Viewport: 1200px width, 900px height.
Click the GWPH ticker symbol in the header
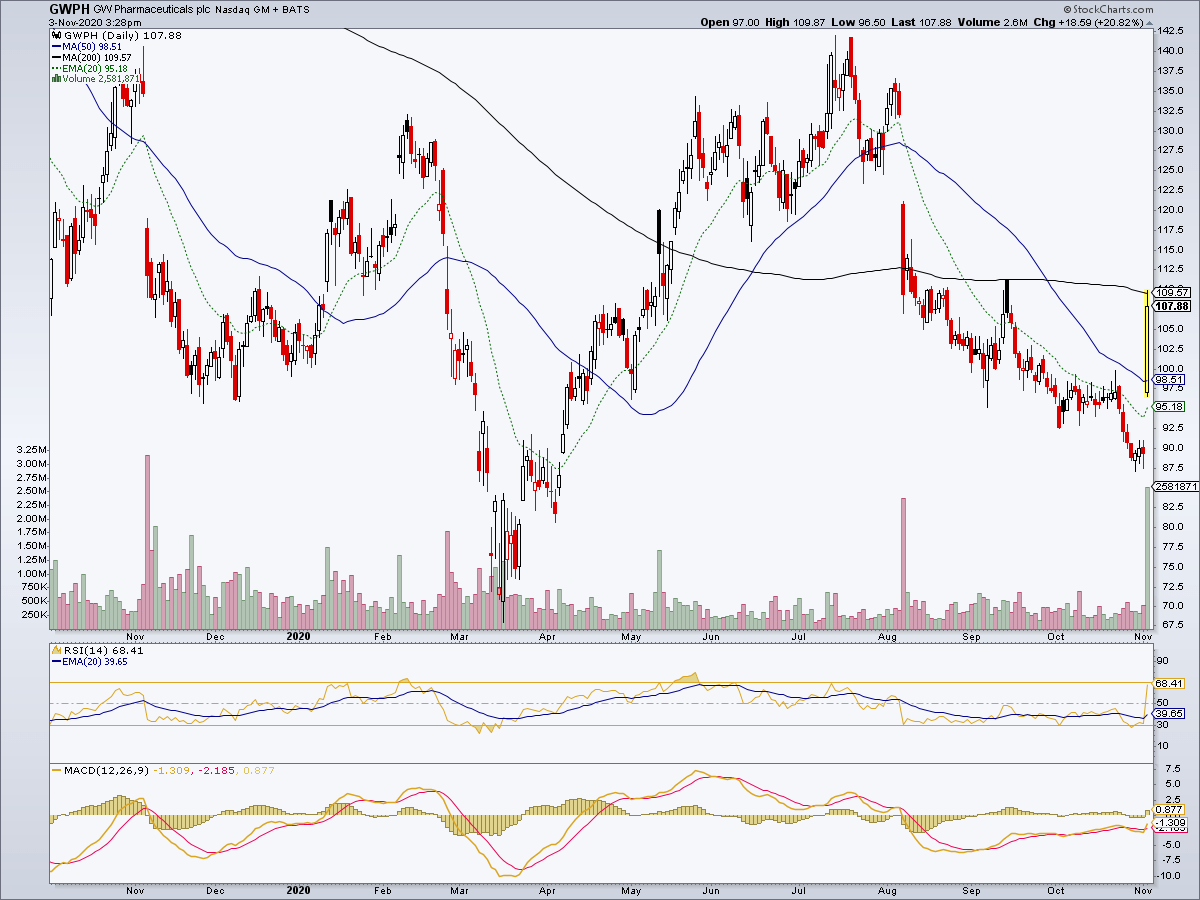tap(68, 9)
